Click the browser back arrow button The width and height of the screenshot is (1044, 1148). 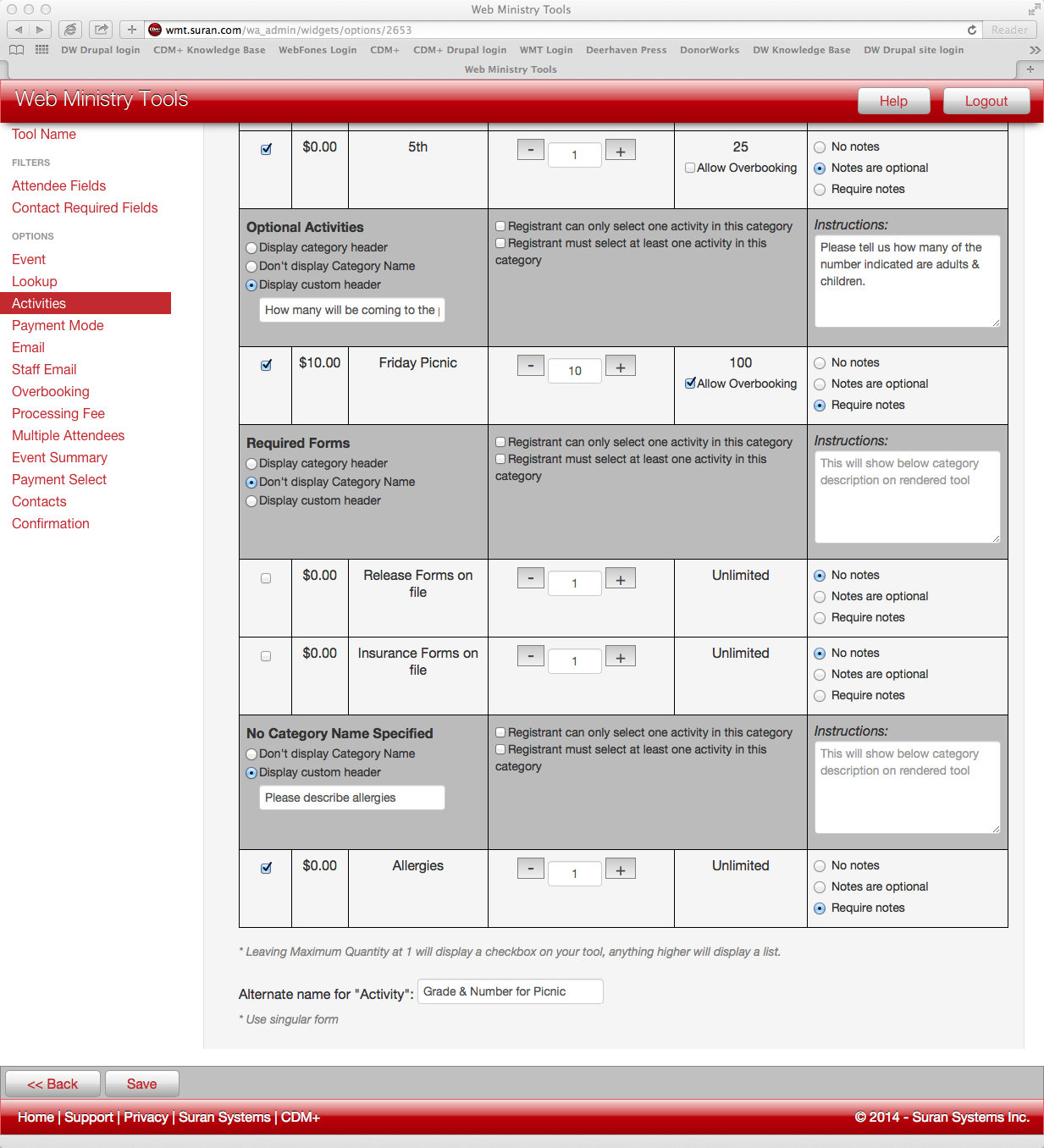point(19,30)
